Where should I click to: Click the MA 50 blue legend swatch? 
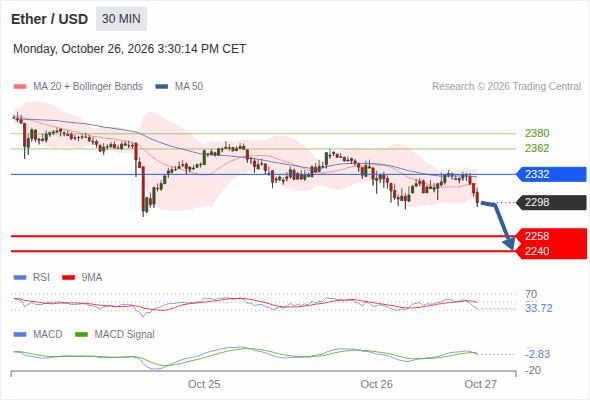pyautogui.click(x=162, y=87)
